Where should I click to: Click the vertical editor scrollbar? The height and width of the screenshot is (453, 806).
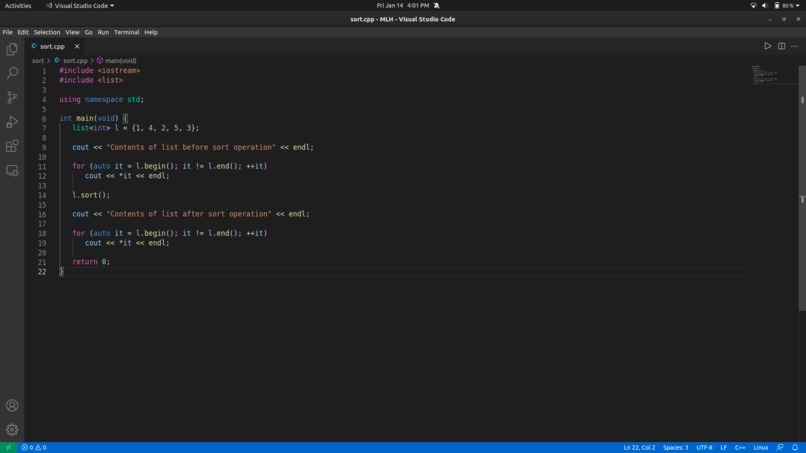(x=802, y=188)
